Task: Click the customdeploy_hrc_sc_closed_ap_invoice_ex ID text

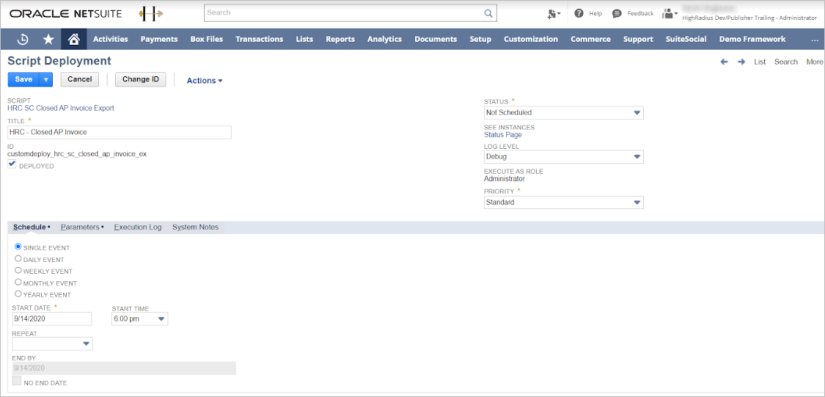Action: (77, 154)
